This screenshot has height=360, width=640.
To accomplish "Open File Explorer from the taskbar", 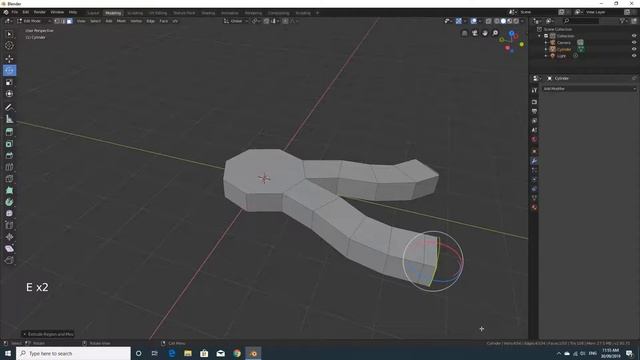I will 188,353.
